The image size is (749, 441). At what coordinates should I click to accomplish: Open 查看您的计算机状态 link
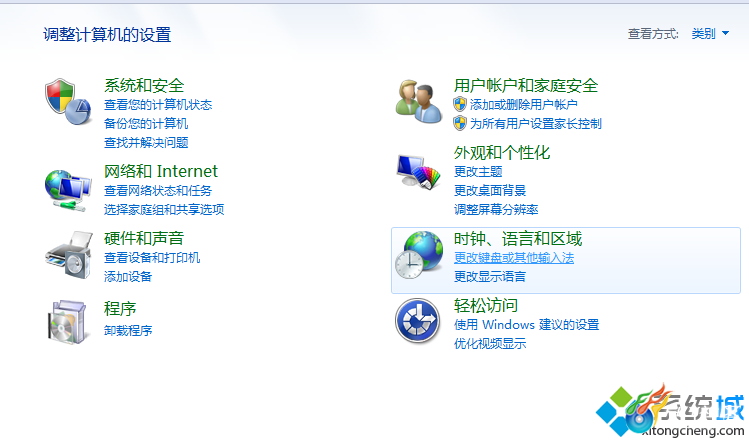click(158, 105)
